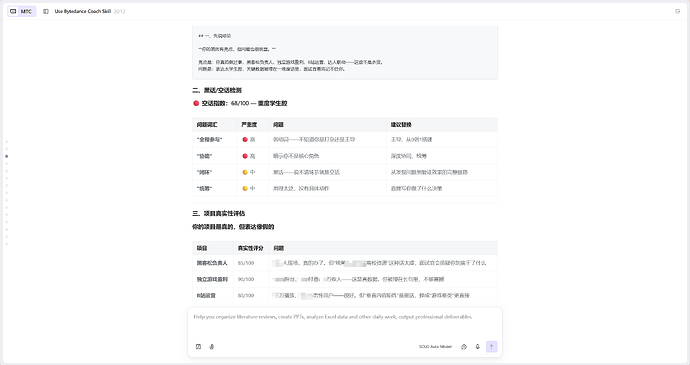The image size is (690, 365).
Task: Open the SOLO Auto Model selector
Action: pyautogui.click(x=435, y=347)
